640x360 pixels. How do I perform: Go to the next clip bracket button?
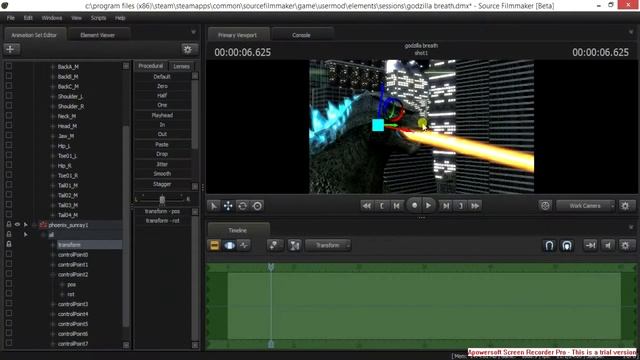coord(460,206)
